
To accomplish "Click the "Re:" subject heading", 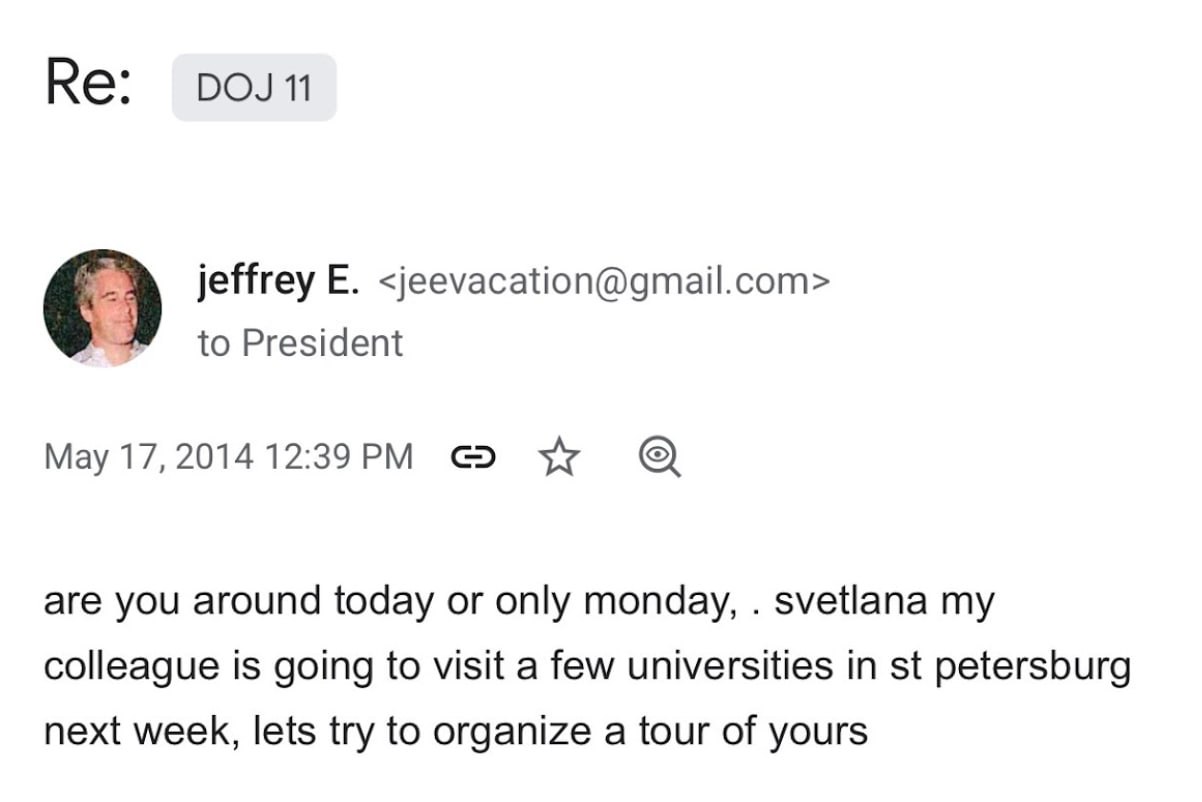I will coord(88,84).
